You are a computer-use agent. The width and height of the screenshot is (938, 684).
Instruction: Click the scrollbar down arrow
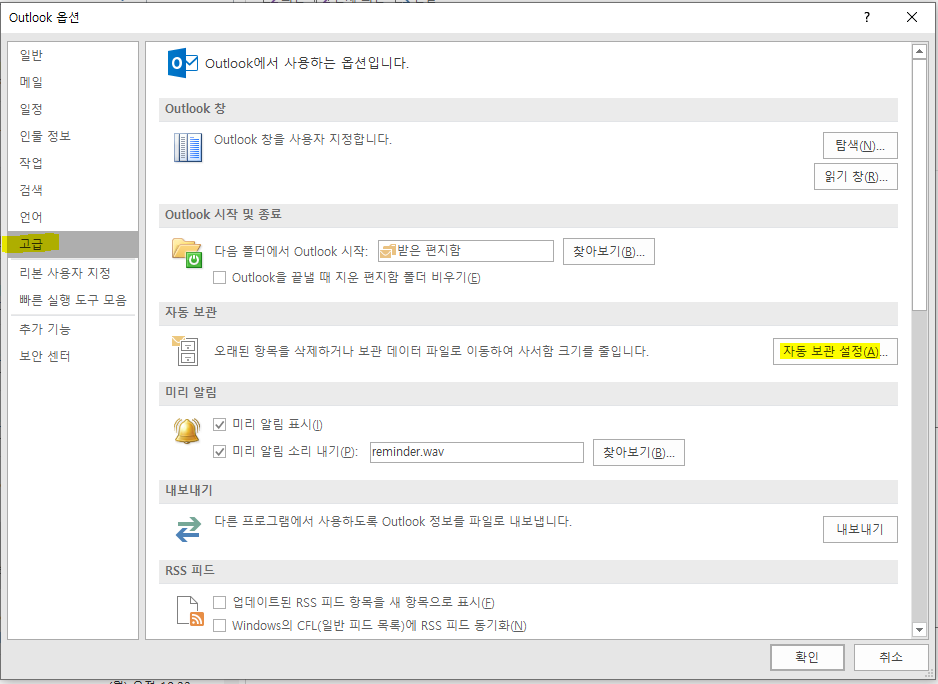click(x=919, y=629)
